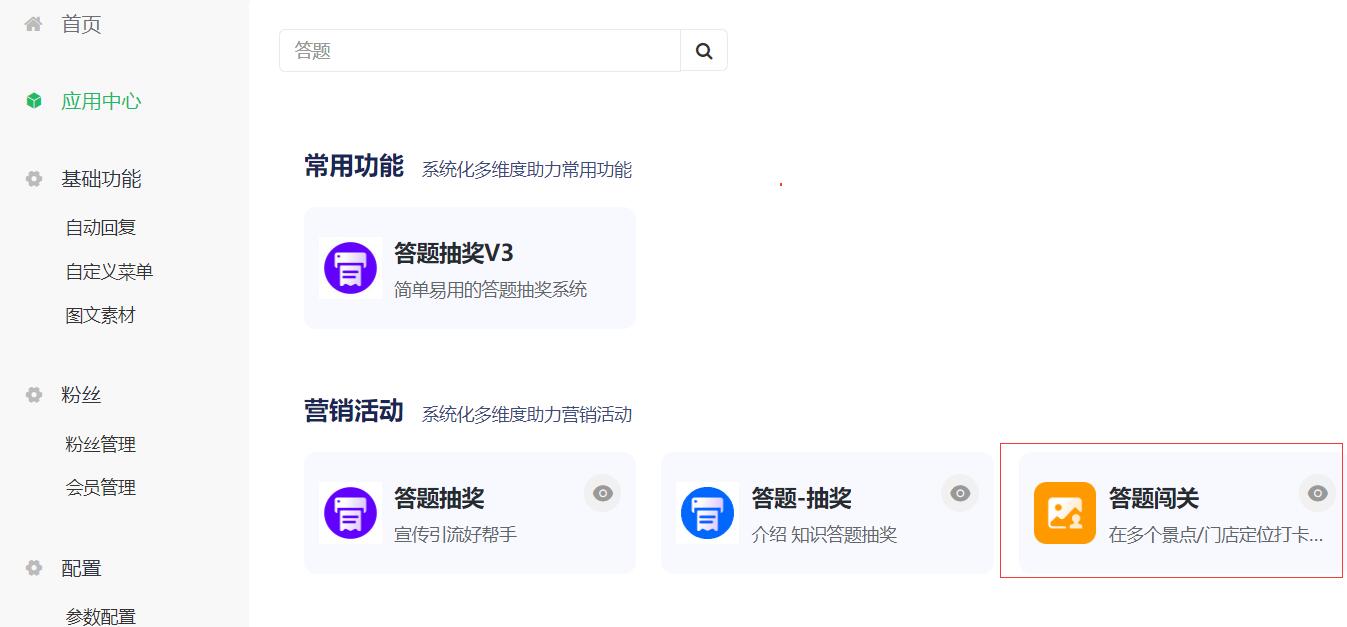Open the 答题闯关 app title
Viewport: 1347px width, 627px height.
[x=1153, y=498]
